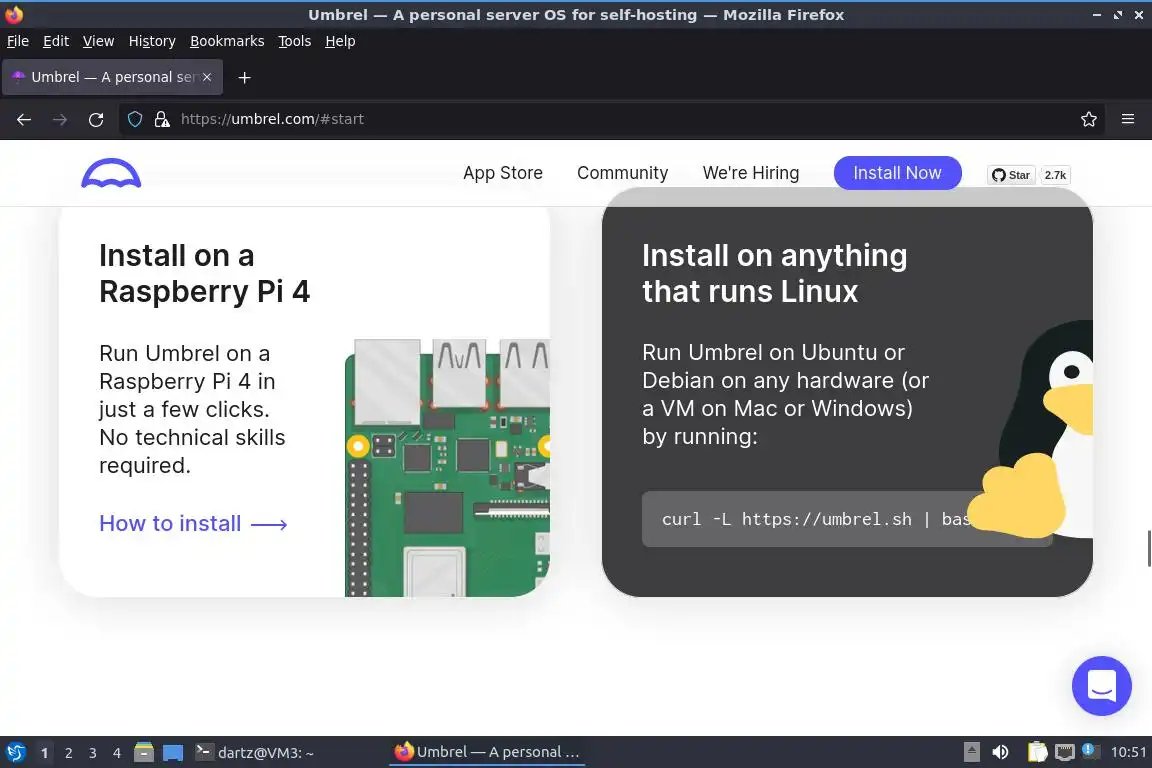Follow the How to install link
This screenshot has height=768, width=1152.
tap(193, 523)
